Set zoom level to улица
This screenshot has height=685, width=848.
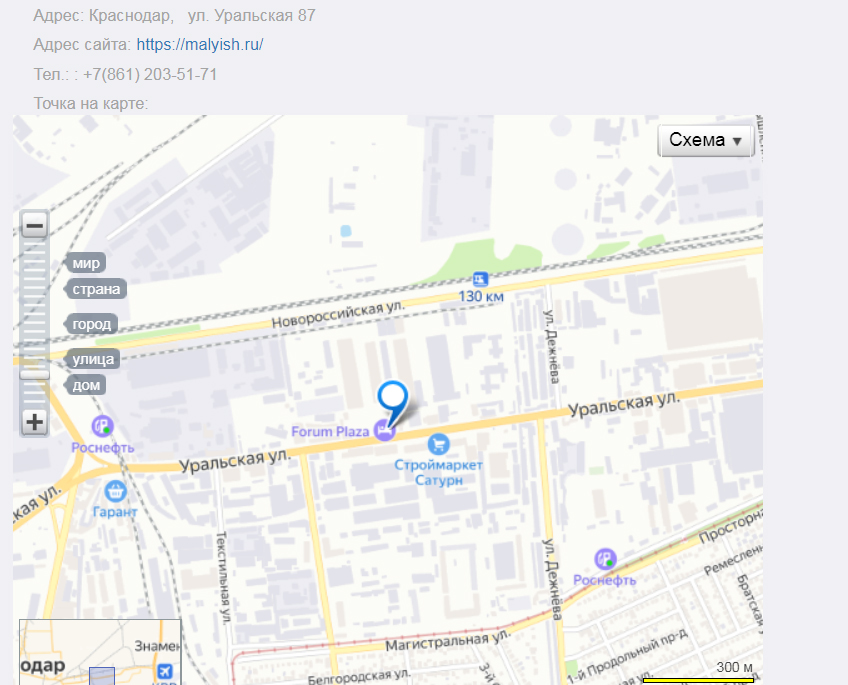coord(92,359)
